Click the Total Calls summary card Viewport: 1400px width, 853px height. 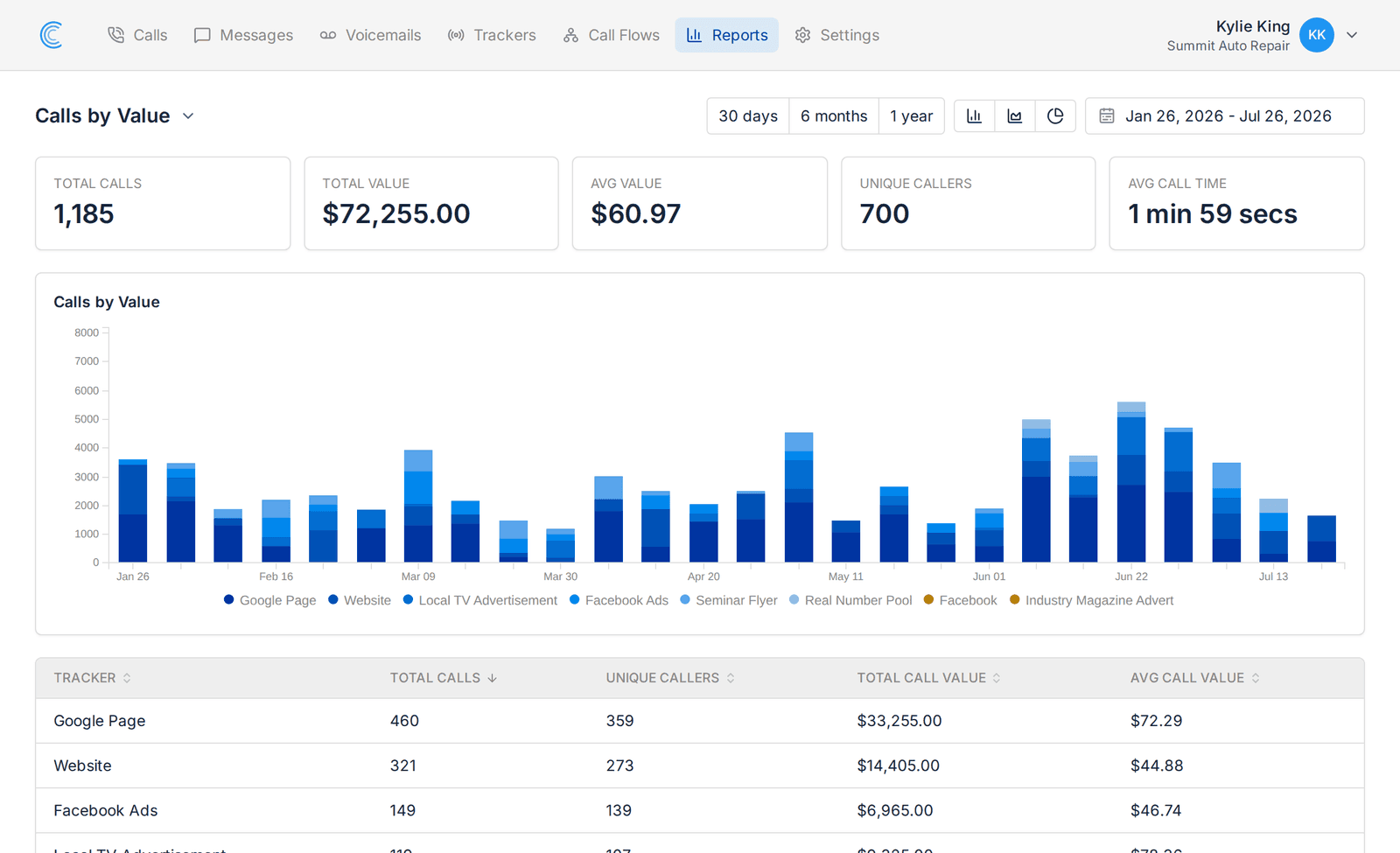(x=163, y=204)
